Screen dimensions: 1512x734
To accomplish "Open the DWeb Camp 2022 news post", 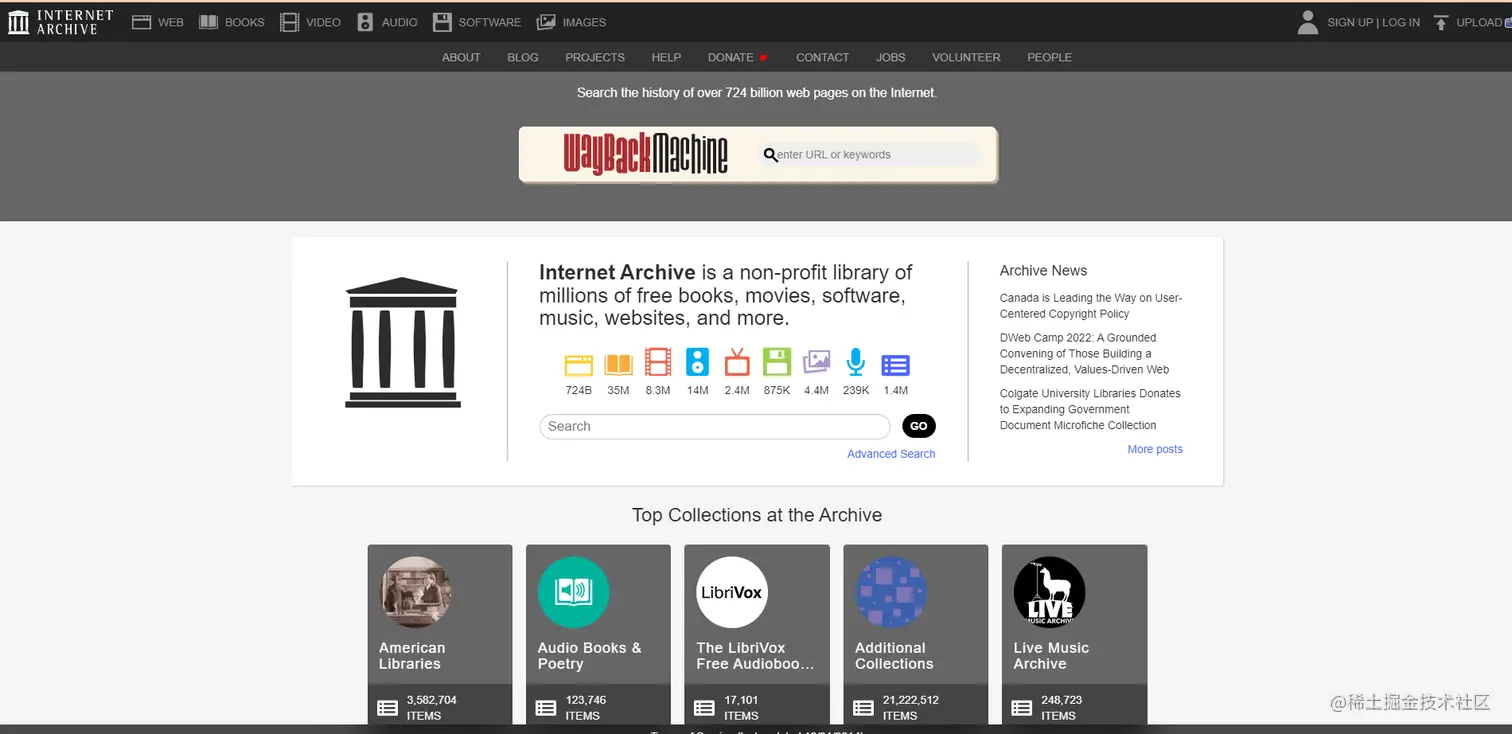I will pos(1085,354).
